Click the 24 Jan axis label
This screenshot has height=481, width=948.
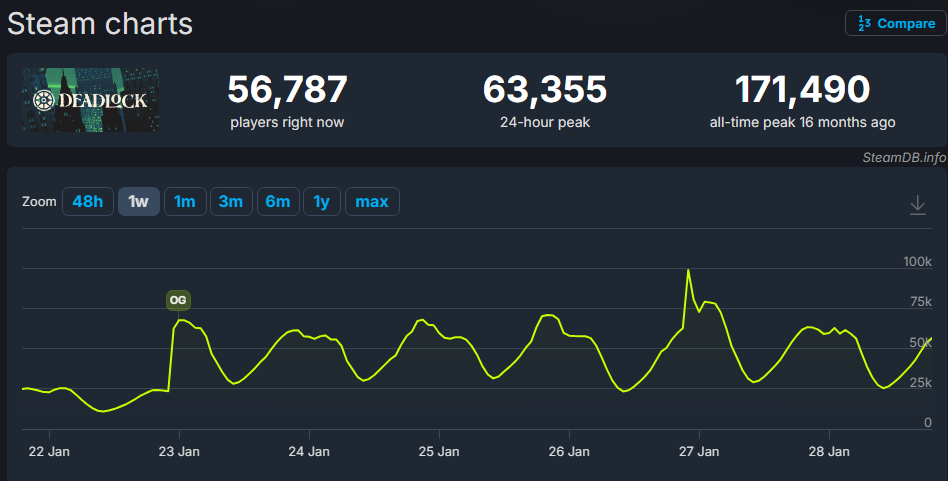pos(309,451)
